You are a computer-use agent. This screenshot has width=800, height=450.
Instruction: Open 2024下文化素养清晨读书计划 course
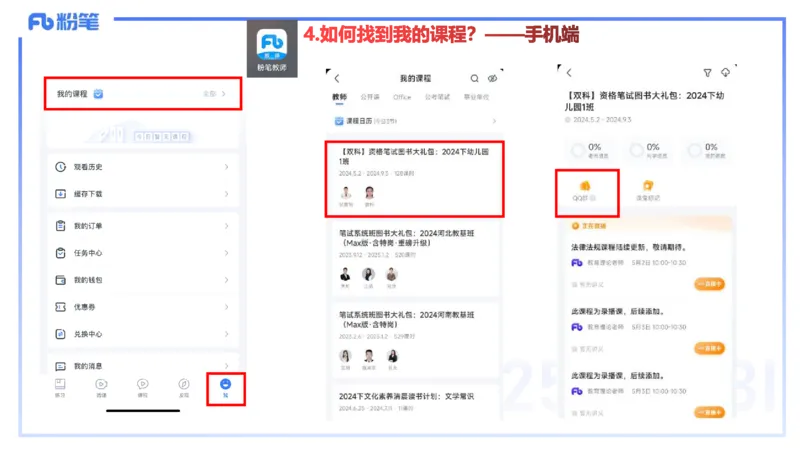(x=415, y=402)
